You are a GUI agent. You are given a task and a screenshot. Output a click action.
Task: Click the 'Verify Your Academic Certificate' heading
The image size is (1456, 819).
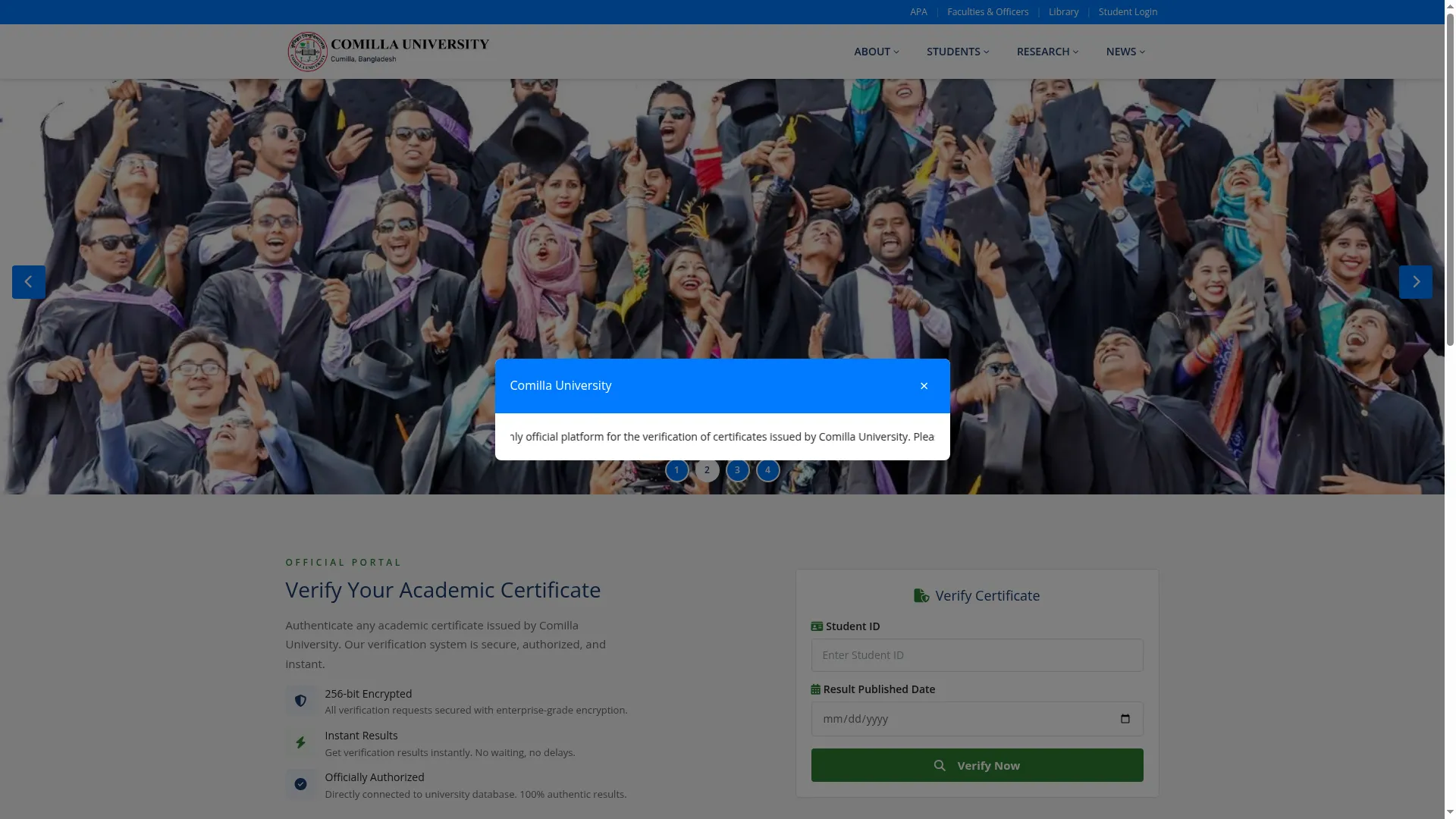point(443,590)
